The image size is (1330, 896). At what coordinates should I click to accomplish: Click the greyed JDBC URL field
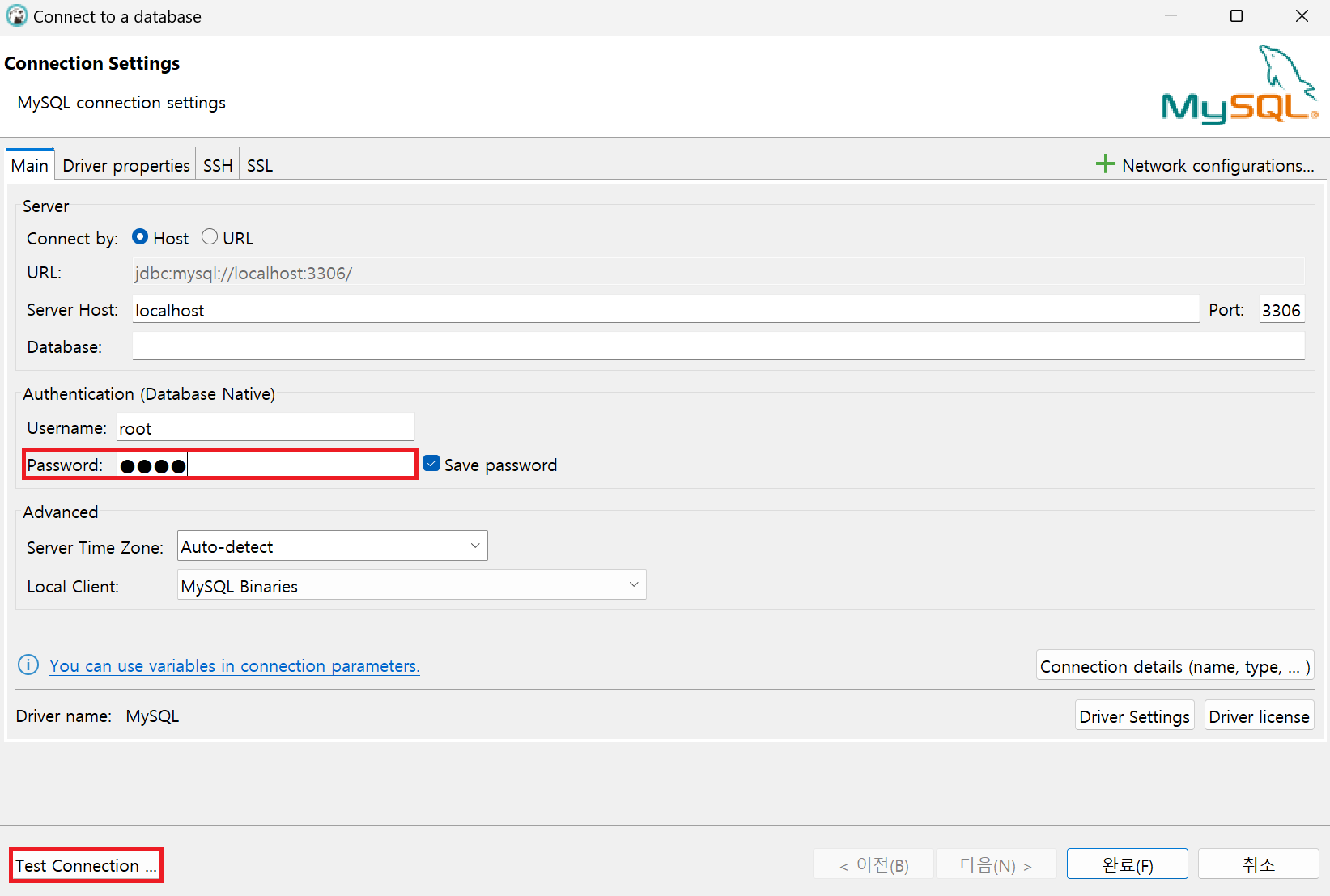click(718, 273)
